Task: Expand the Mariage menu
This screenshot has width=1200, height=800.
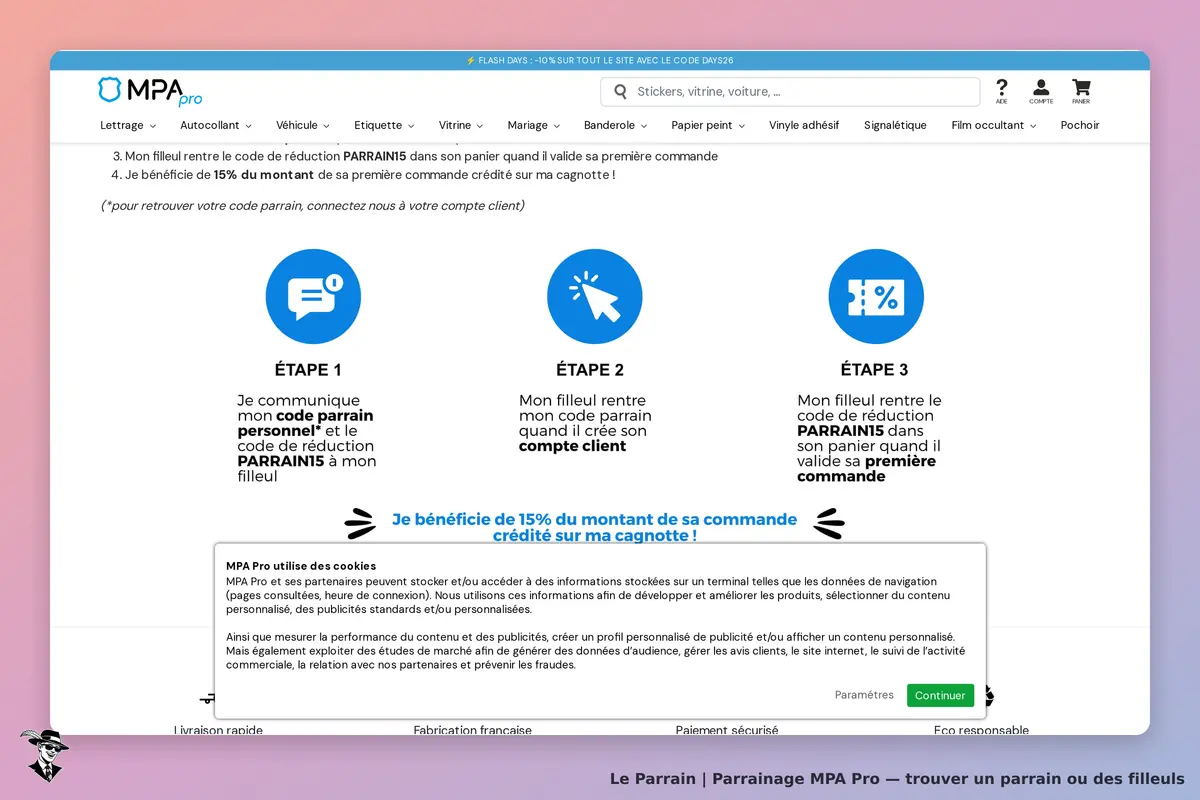Action: 534,125
